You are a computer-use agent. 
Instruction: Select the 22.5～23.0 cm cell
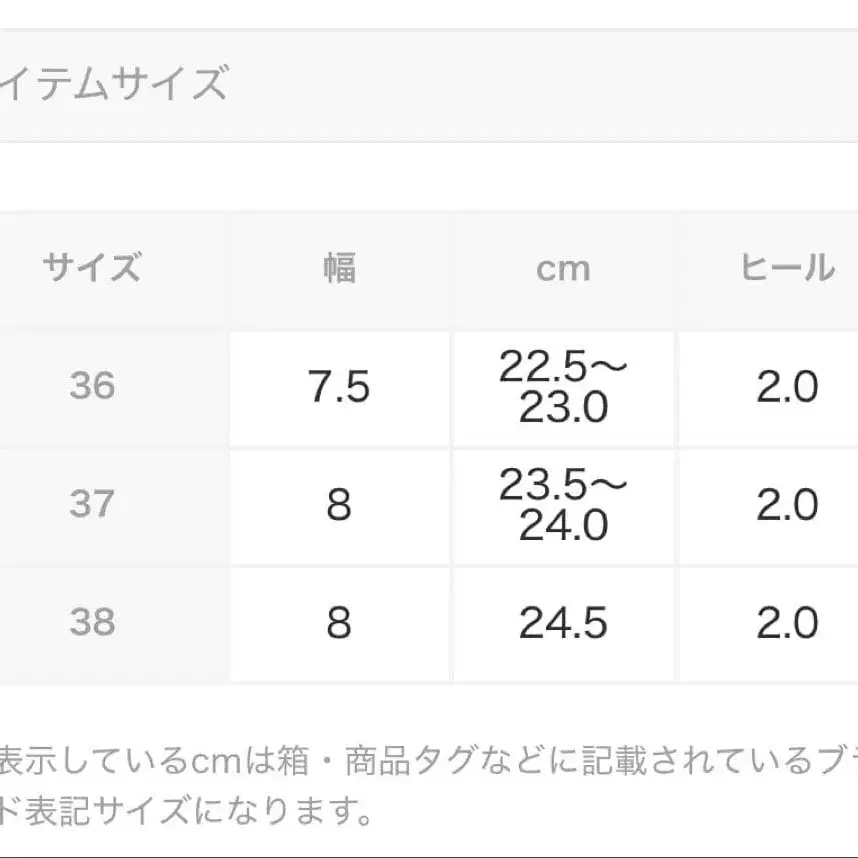click(563, 387)
